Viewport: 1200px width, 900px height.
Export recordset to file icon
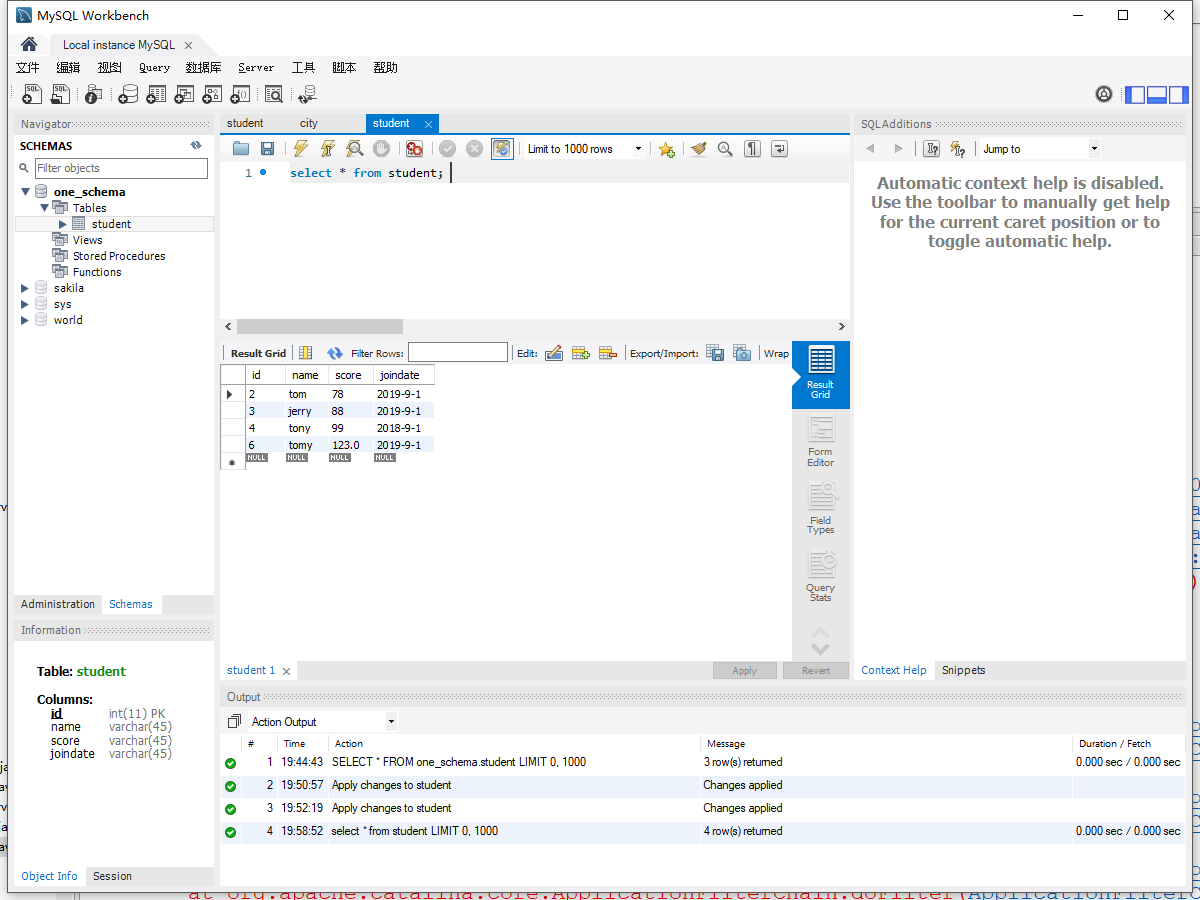tap(715, 353)
